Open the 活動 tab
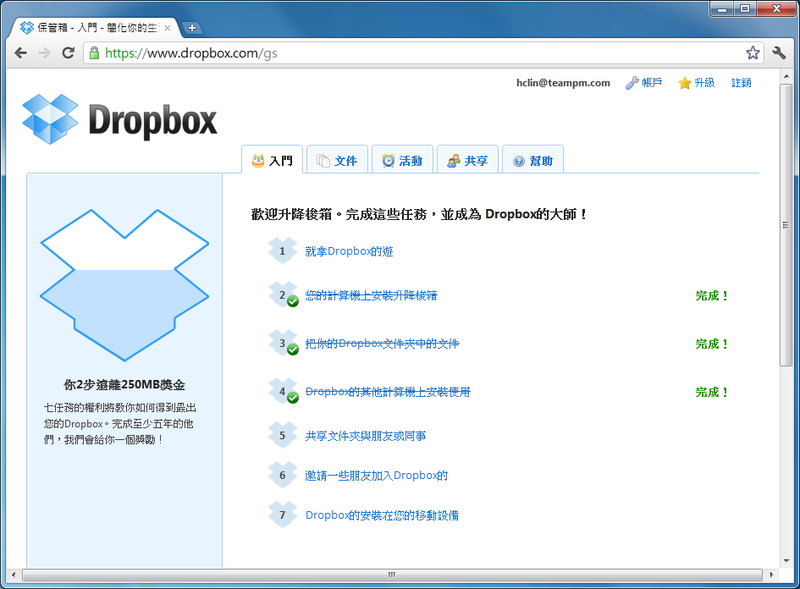 (402, 160)
